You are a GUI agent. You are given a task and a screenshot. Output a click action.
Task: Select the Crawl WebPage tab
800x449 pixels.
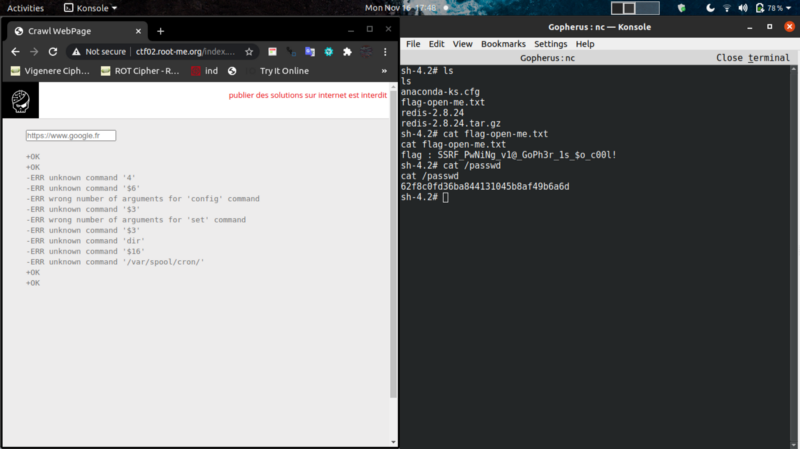pos(78,31)
